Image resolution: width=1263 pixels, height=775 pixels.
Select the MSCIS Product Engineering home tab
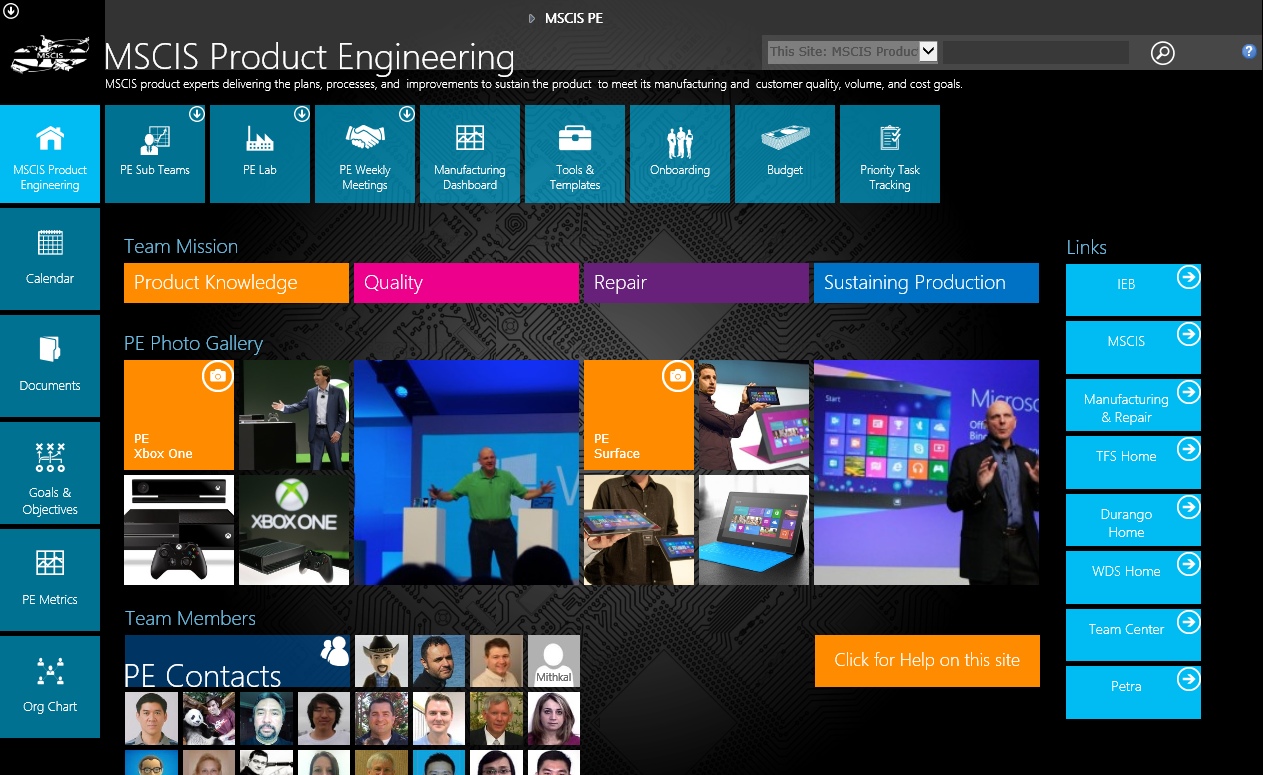pyautogui.click(x=50, y=154)
